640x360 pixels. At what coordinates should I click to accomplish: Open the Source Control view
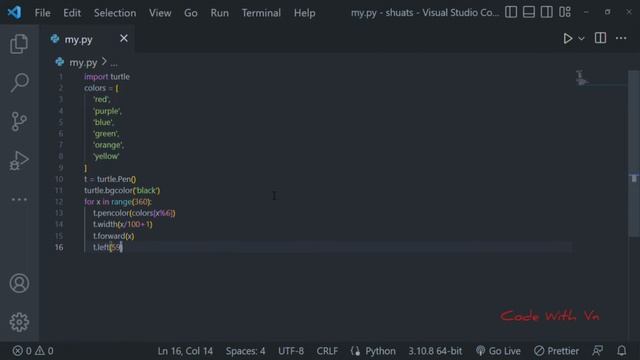19,121
